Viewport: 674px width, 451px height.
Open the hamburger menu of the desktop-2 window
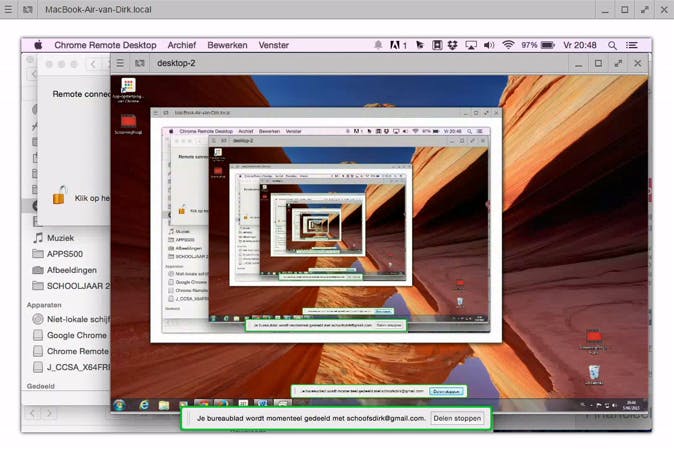click(x=120, y=63)
